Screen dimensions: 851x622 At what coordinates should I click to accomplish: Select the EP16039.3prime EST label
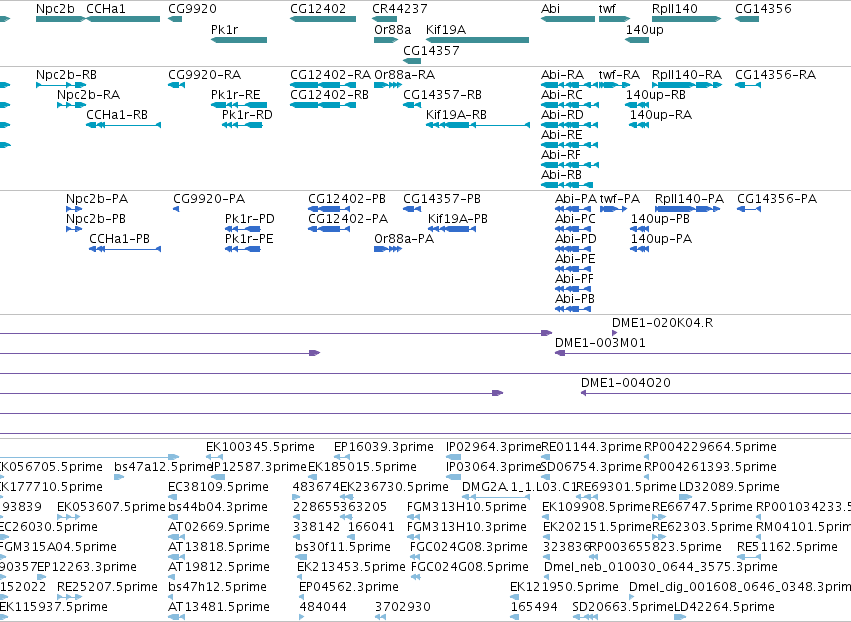point(384,447)
